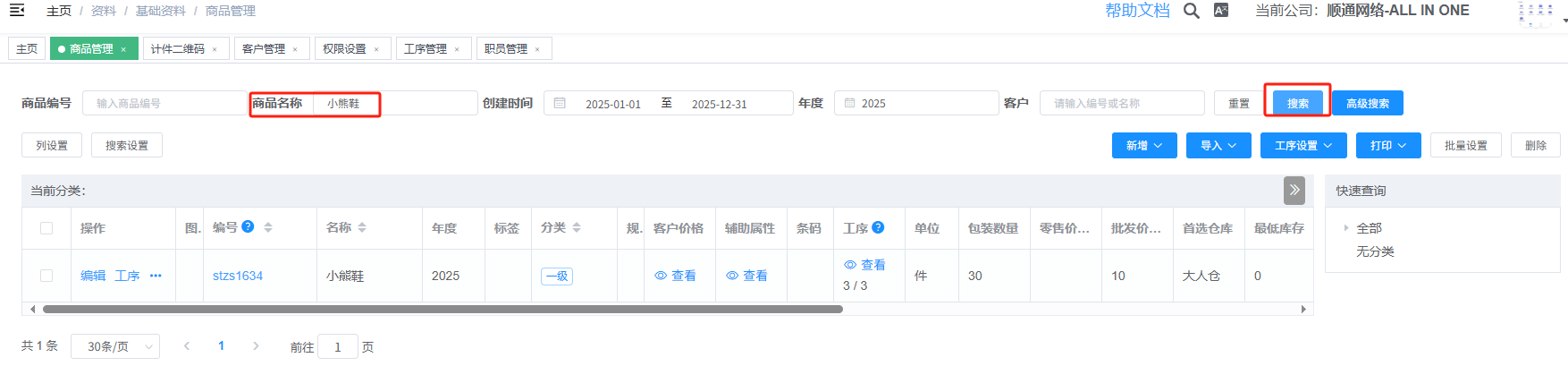View 客户价格 via eye icon 查看
The width and height of the screenshot is (1568, 366).
coord(675,276)
